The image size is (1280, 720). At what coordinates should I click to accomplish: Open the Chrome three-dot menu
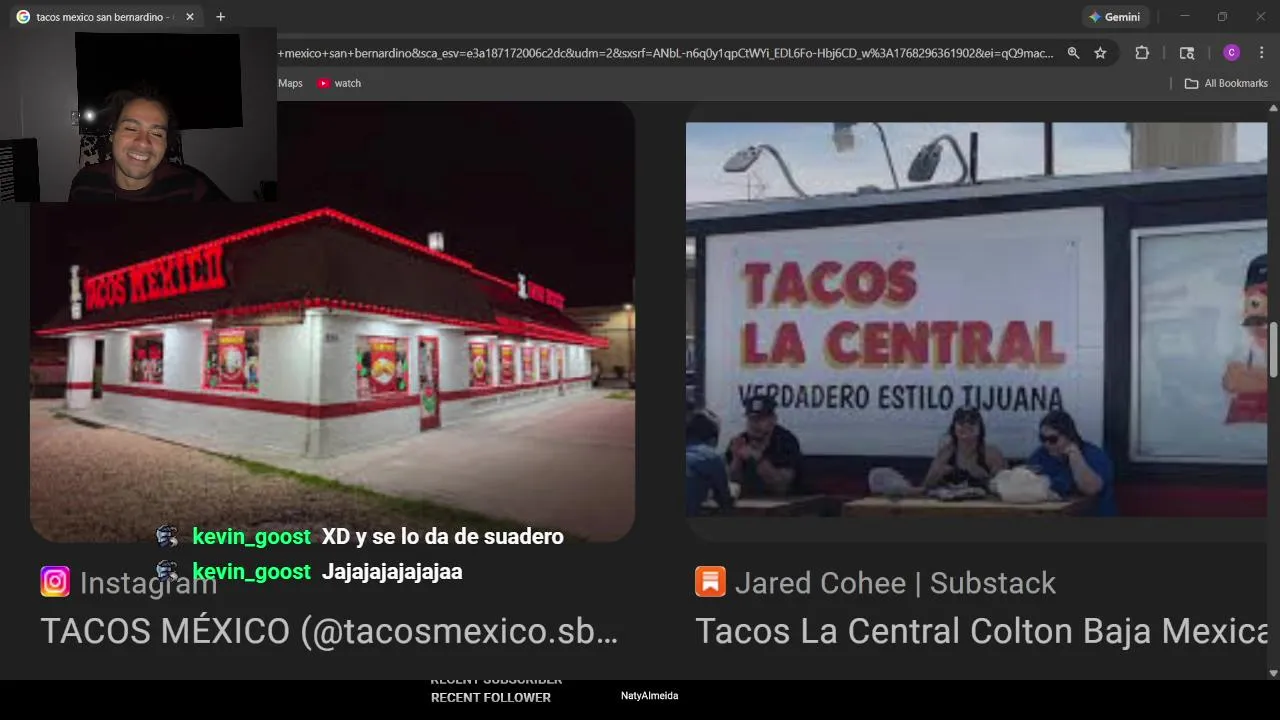tap(1261, 53)
